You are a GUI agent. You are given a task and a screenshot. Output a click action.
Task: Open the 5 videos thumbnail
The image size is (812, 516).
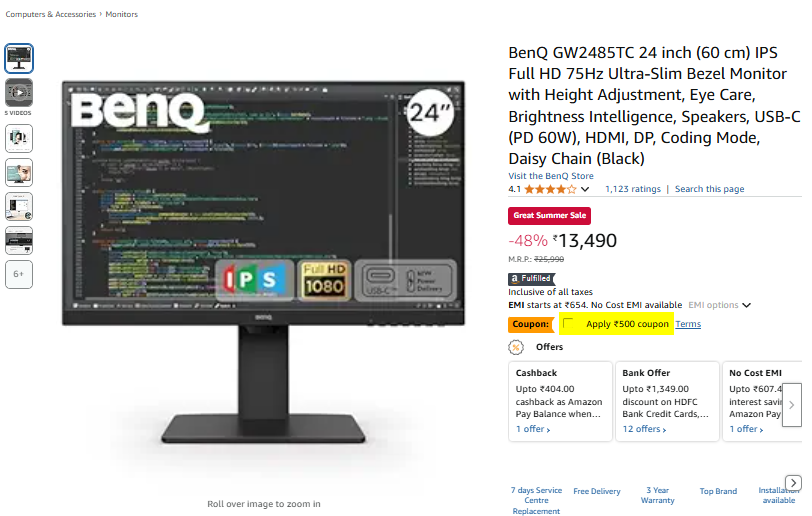point(19,93)
